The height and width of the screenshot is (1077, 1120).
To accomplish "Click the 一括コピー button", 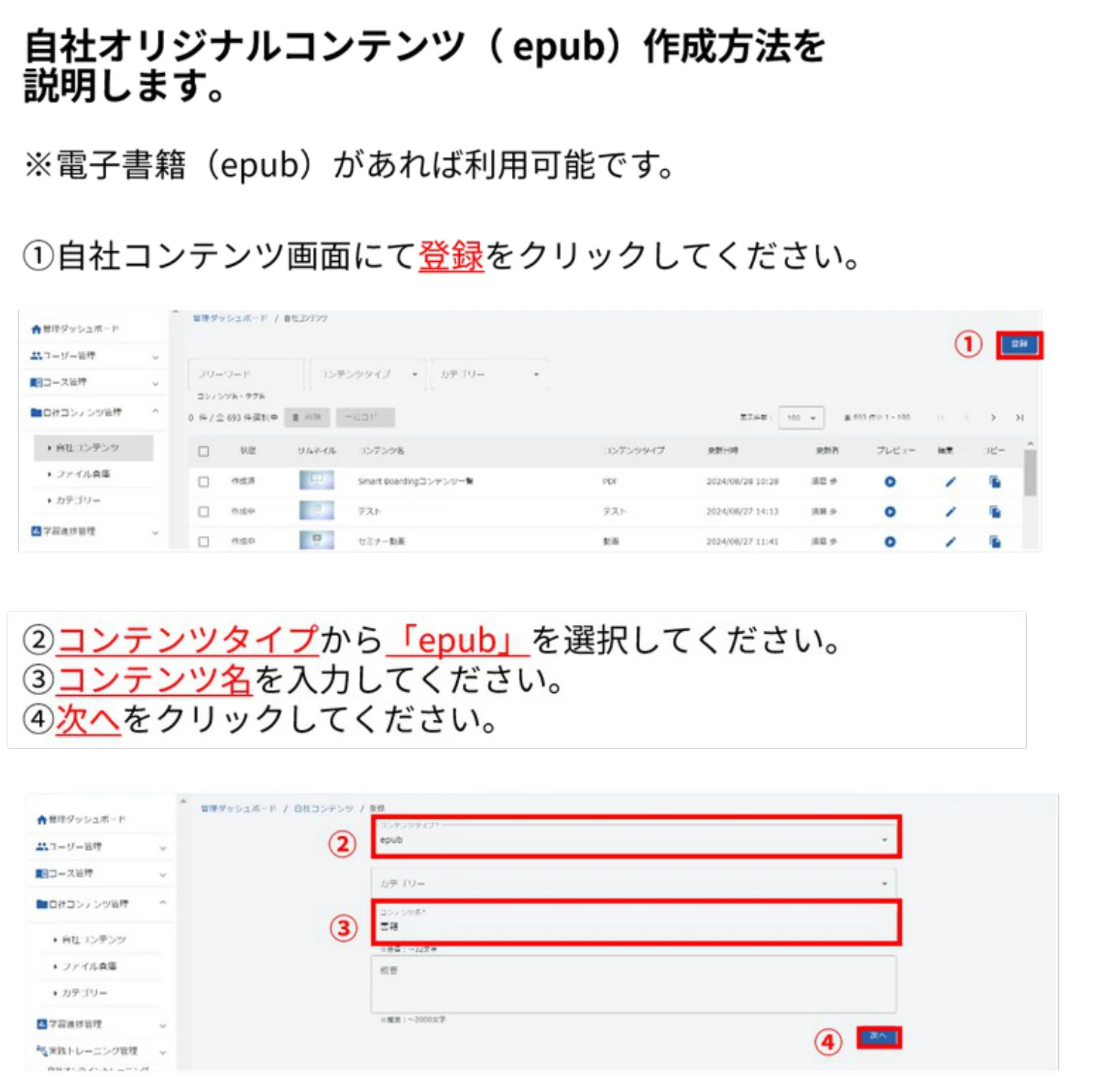I will tap(364, 417).
